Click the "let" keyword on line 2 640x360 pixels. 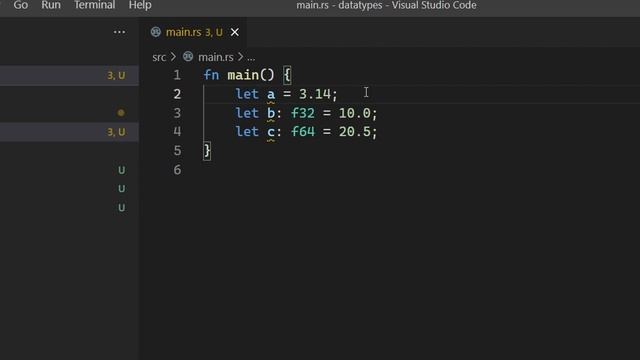(247, 94)
